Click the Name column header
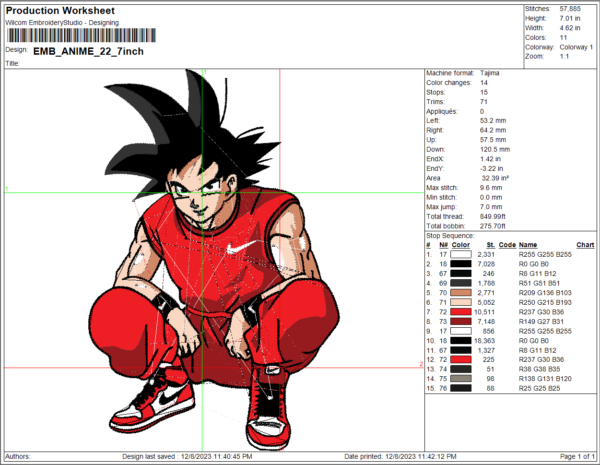The width and height of the screenshot is (600, 465). click(528, 245)
